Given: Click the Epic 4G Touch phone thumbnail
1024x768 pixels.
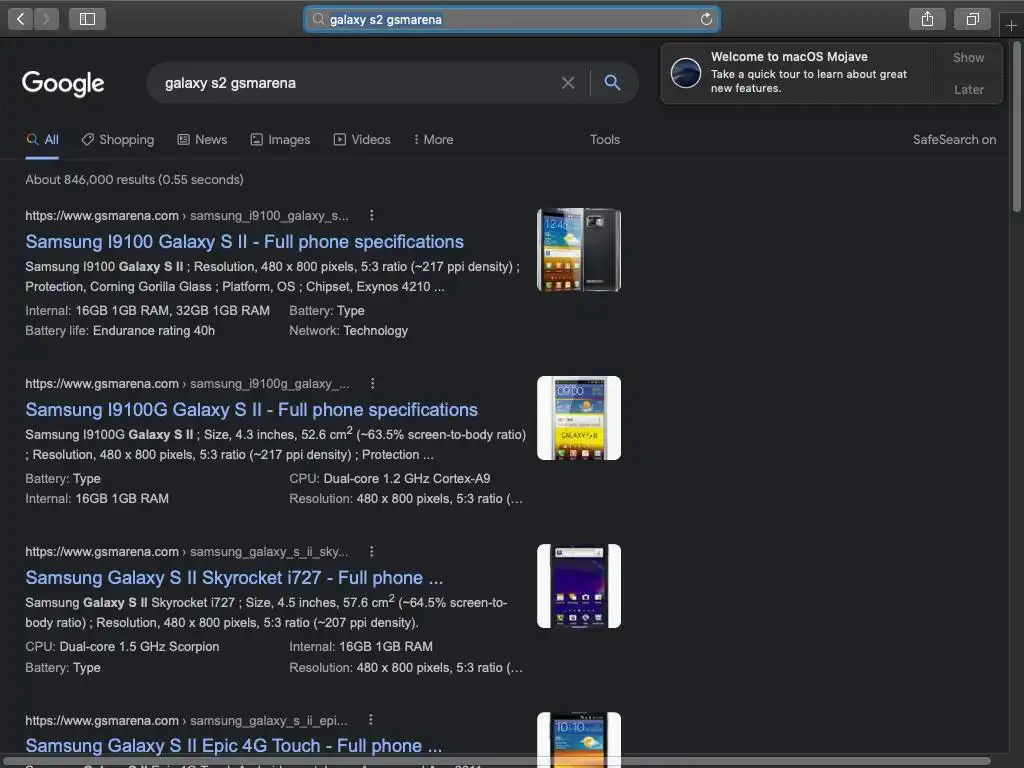Looking at the screenshot, I should 579,739.
